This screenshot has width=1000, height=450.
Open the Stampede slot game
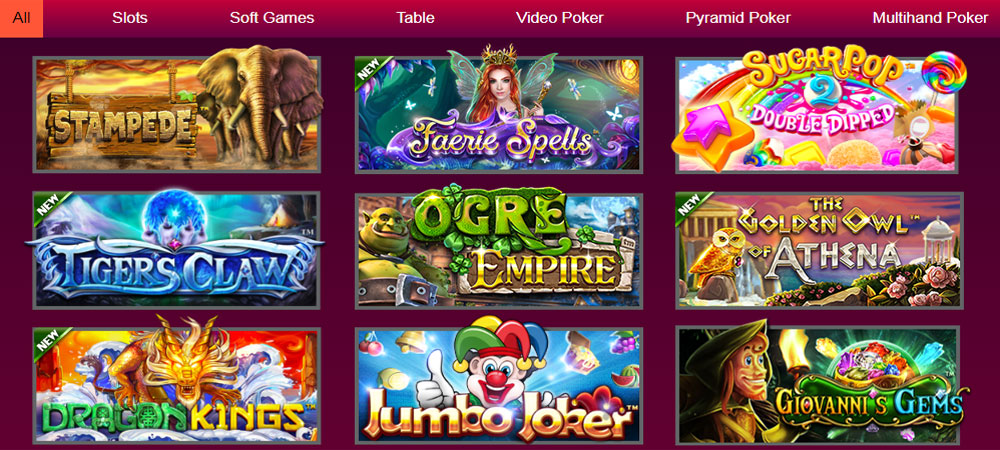pyautogui.click(x=177, y=115)
